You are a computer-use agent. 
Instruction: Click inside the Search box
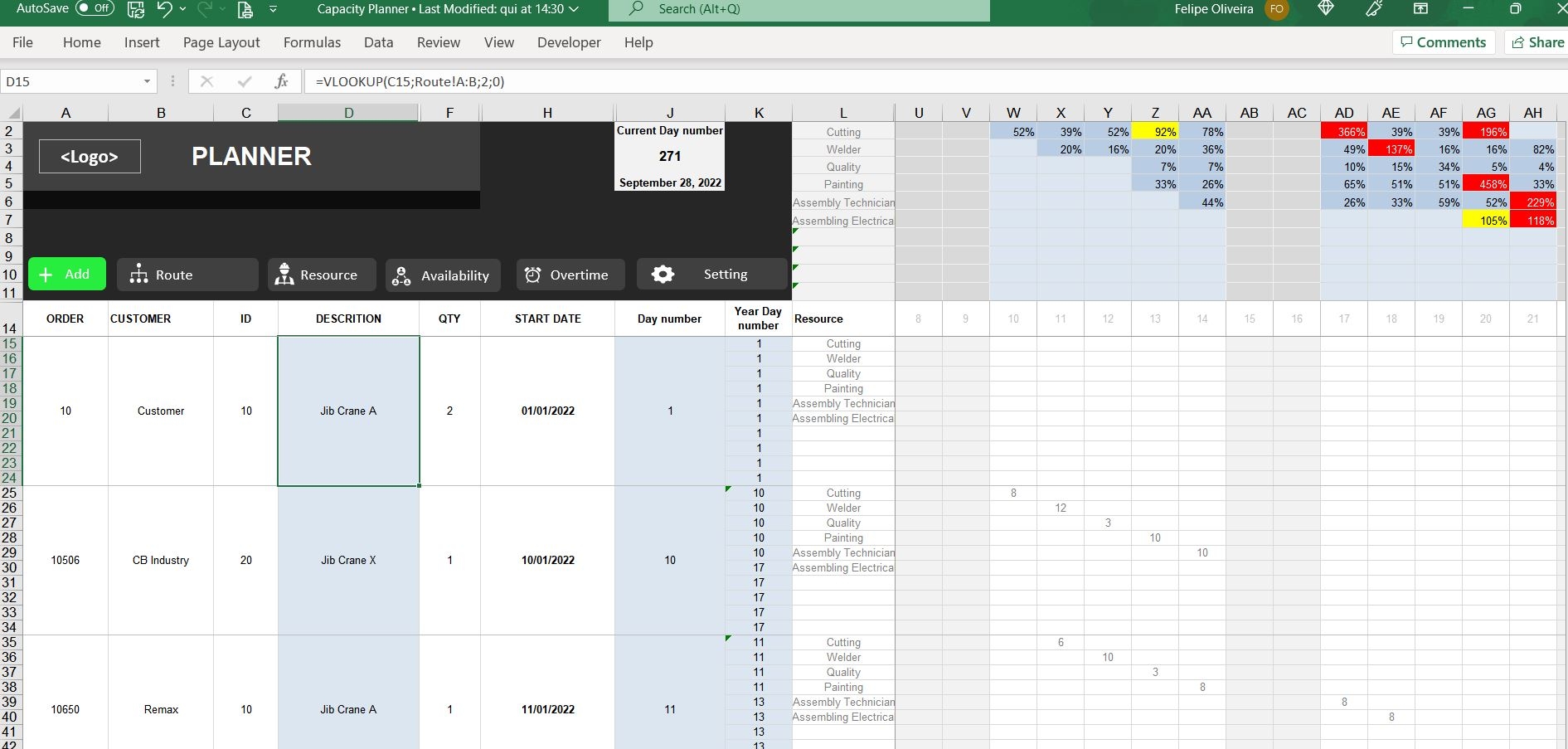(x=799, y=9)
